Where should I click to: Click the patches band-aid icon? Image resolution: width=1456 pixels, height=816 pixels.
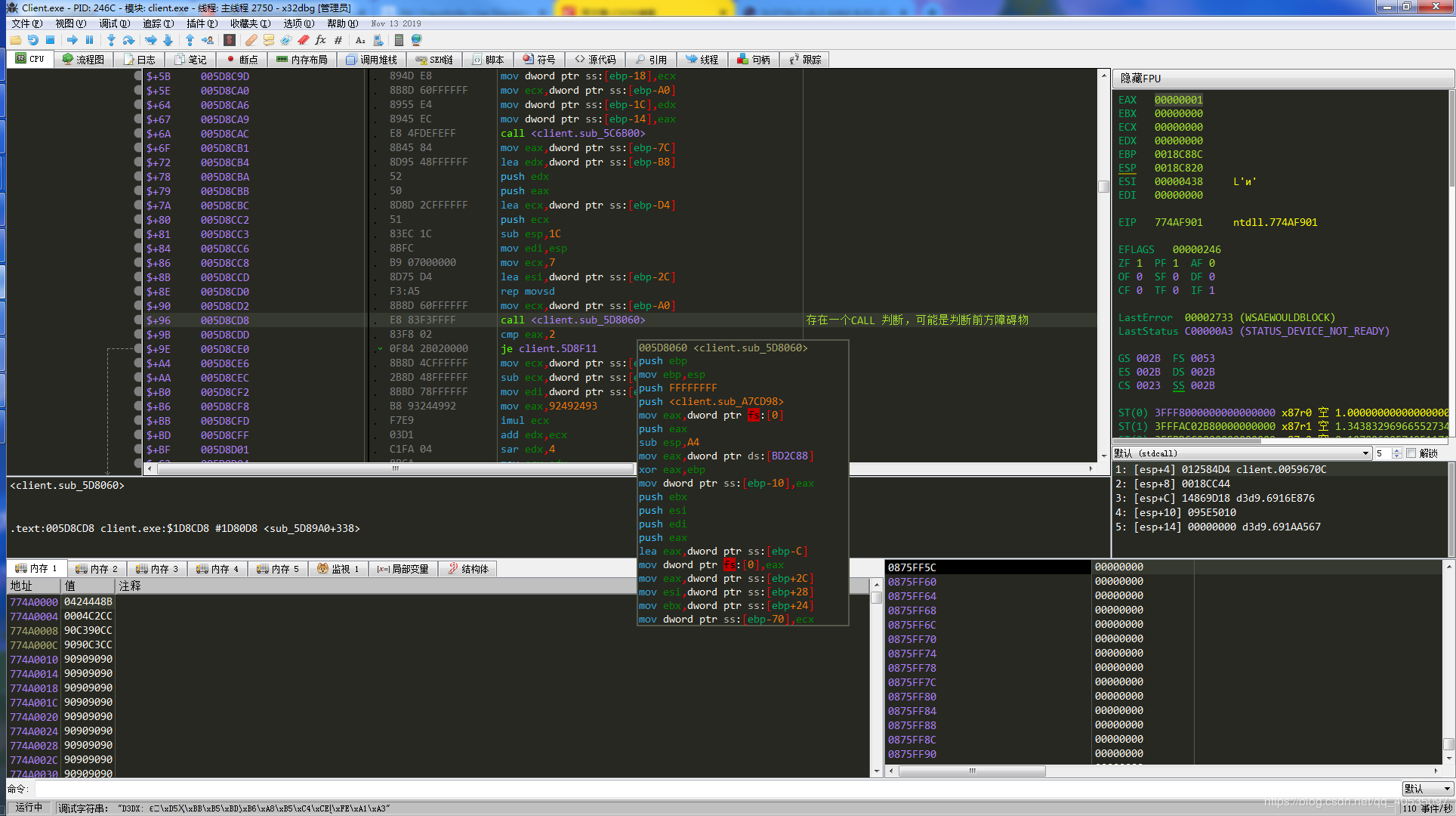click(x=251, y=40)
